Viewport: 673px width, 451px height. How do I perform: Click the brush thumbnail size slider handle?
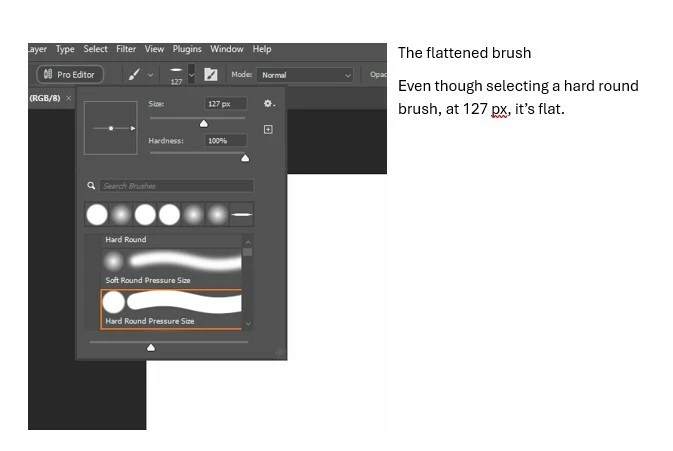pos(151,347)
